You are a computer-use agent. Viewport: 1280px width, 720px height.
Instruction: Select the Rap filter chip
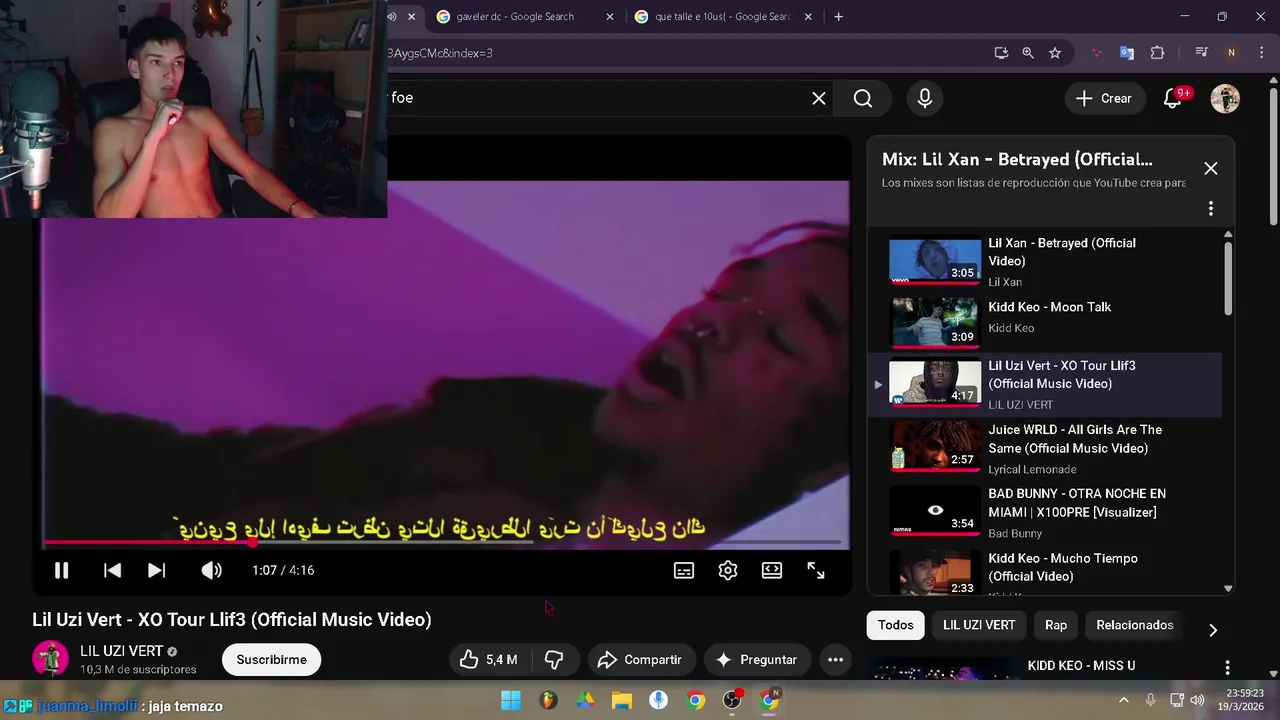click(x=1056, y=625)
